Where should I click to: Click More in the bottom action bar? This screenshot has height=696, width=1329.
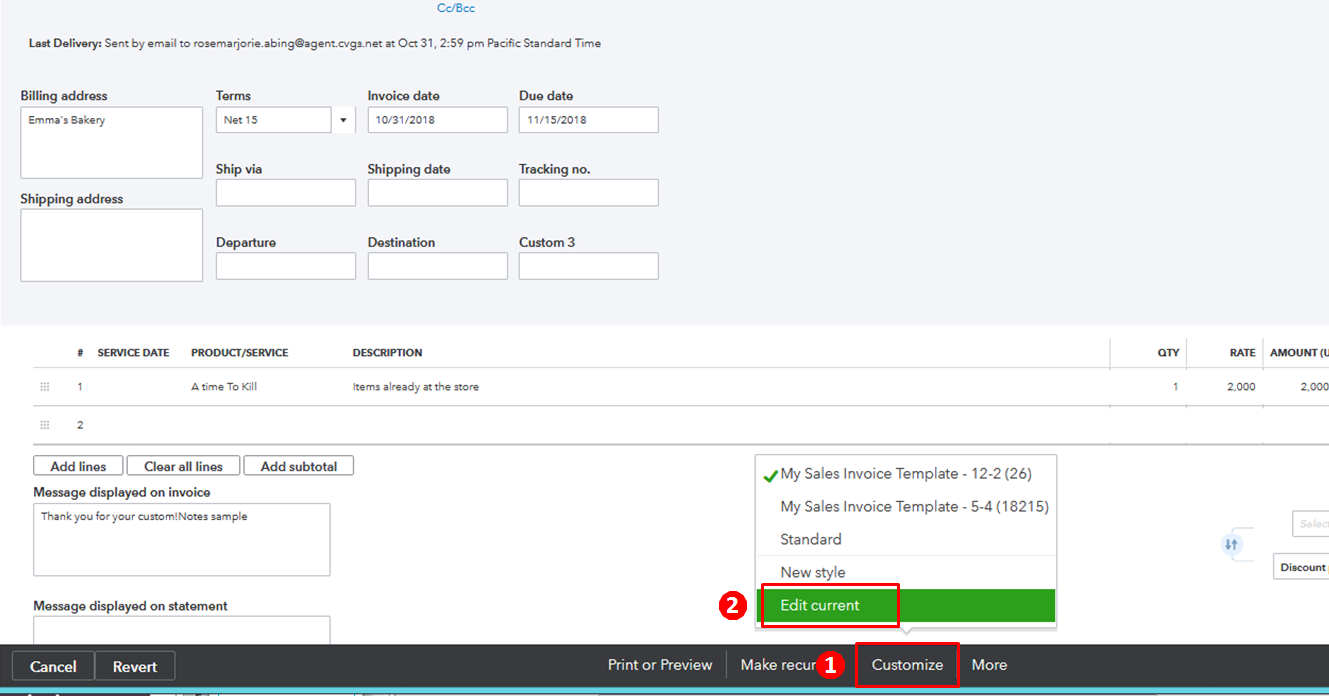(989, 664)
